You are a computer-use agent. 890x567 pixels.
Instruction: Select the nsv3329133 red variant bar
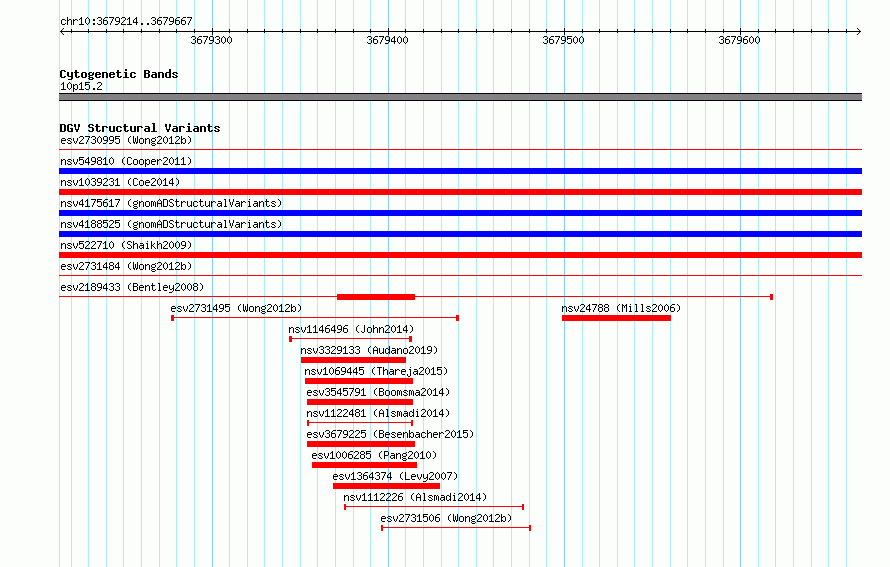pos(353,360)
